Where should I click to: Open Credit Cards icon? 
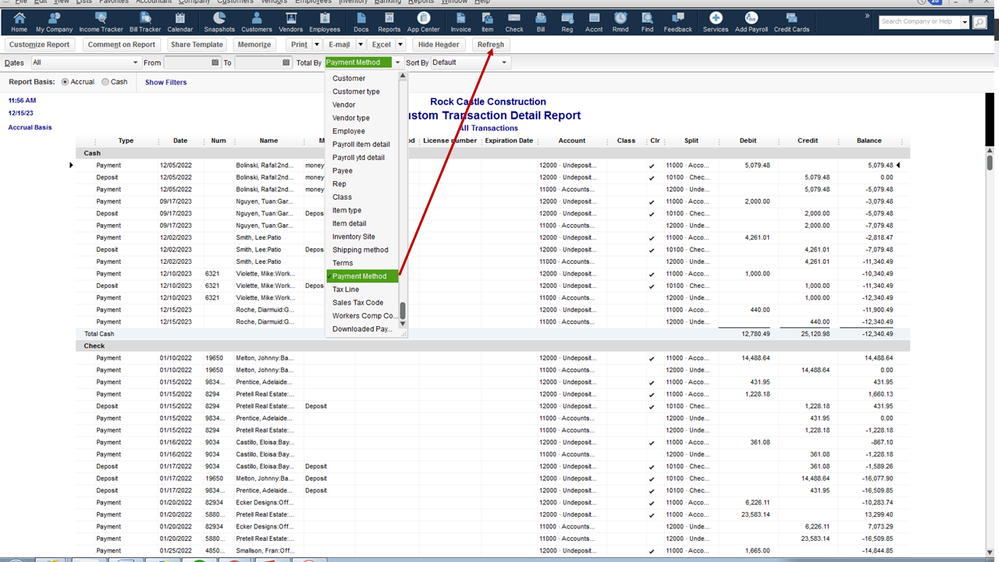[x=791, y=22]
